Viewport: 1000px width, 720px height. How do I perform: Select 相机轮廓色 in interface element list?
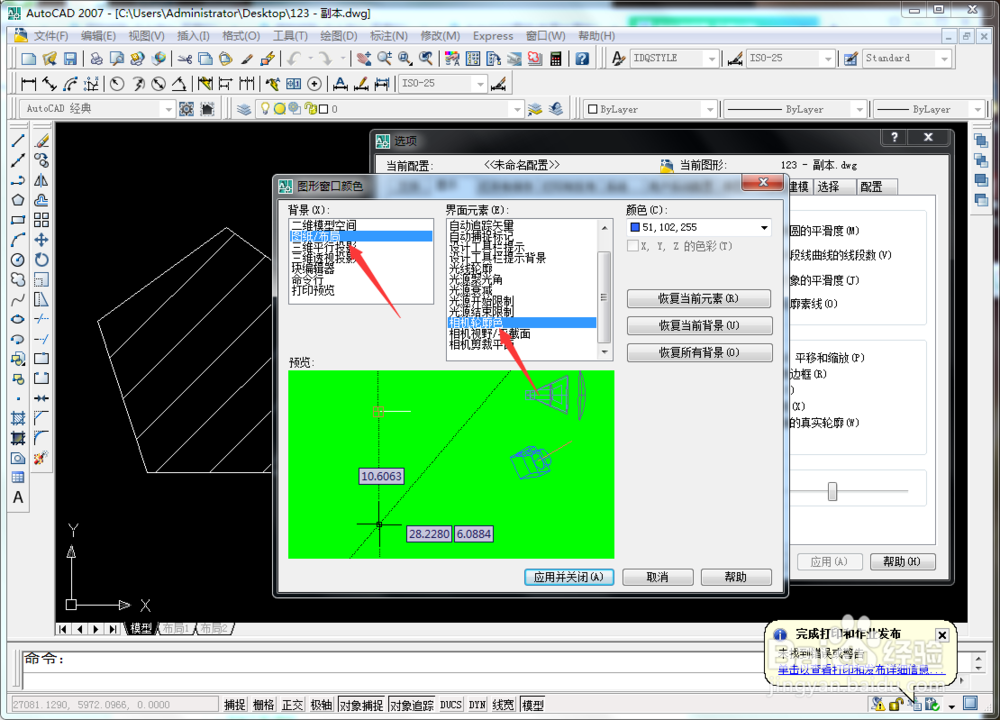522,323
